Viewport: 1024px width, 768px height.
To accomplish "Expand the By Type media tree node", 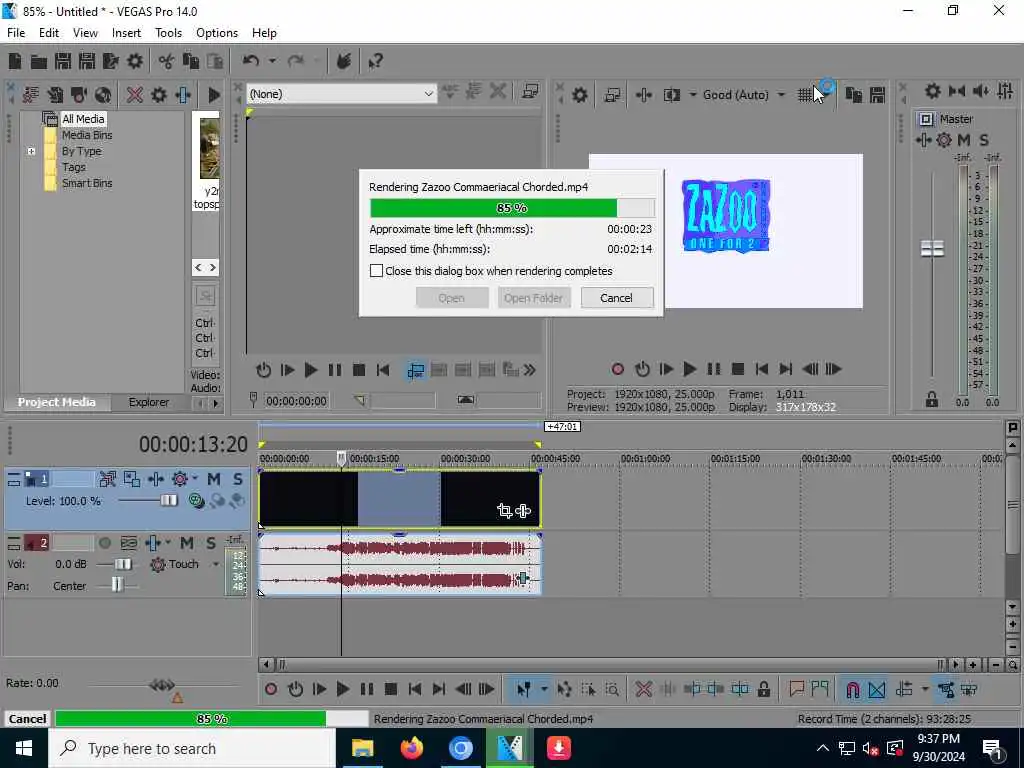I will [31, 152].
